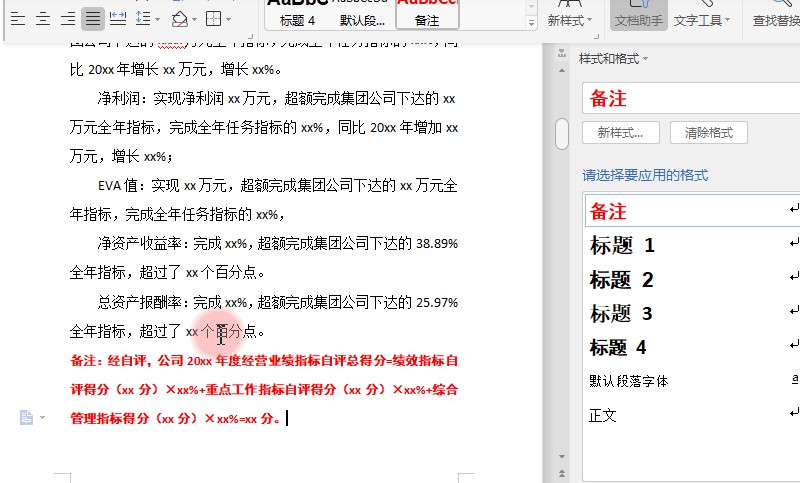Click the shading fill bucket icon
The width and height of the screenshot is (800, 483).
coord(179,19)
